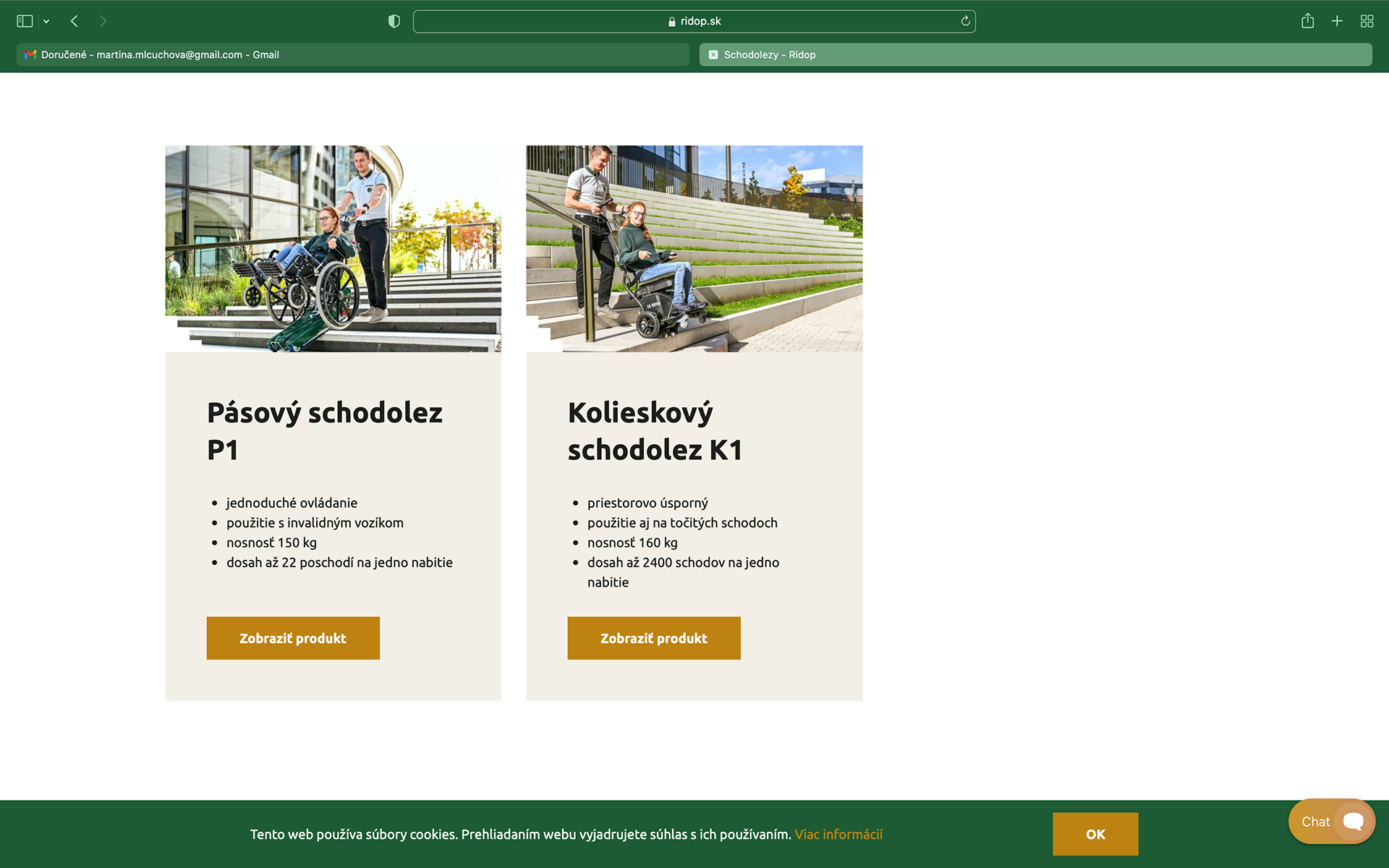Open the Viac informácií cookies link
The image size is (1389, 868).
point(838,834)
